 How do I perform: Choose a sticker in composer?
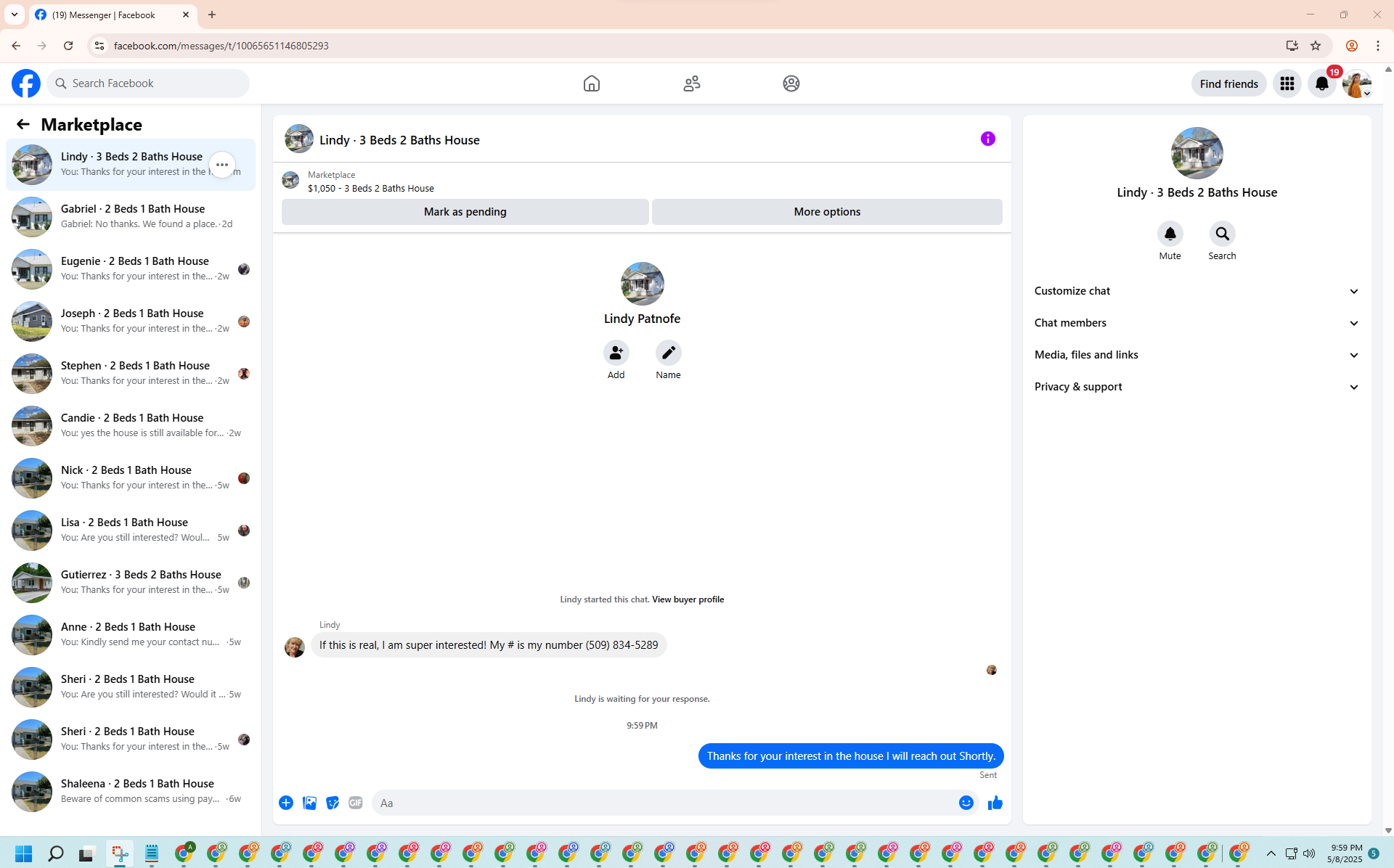point(333,803)
